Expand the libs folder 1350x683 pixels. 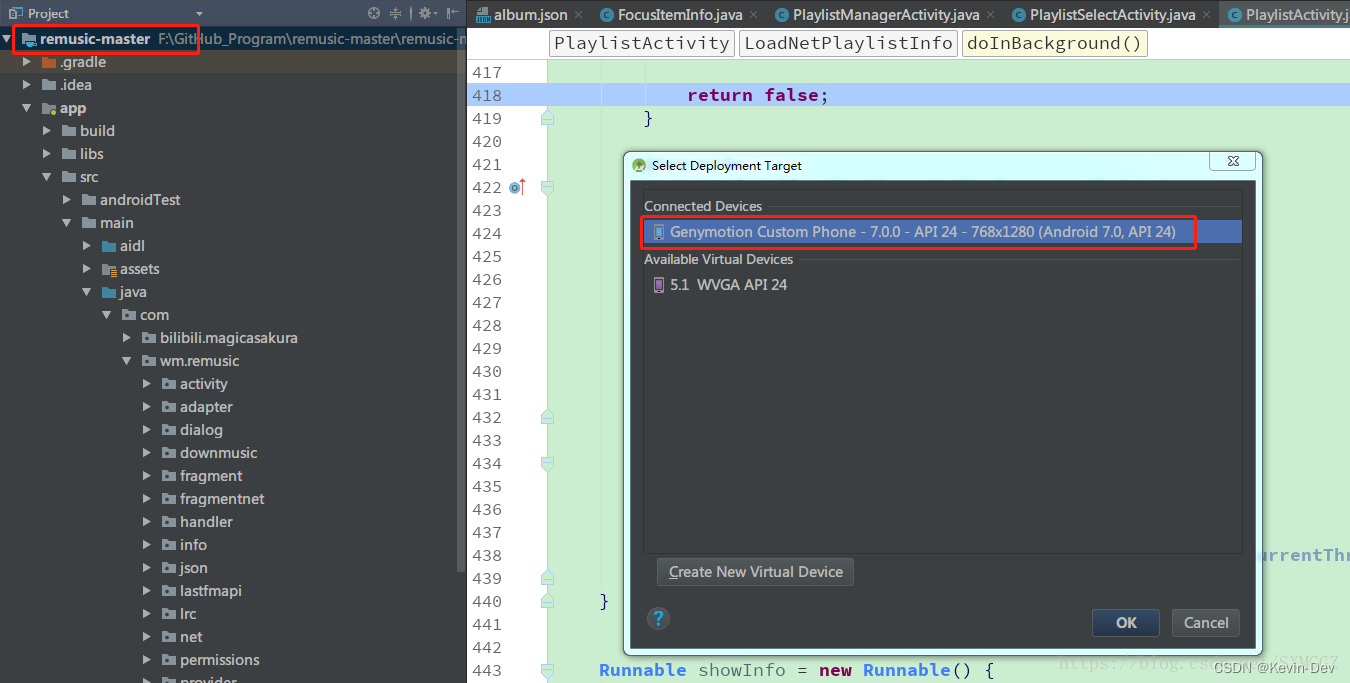47,154
